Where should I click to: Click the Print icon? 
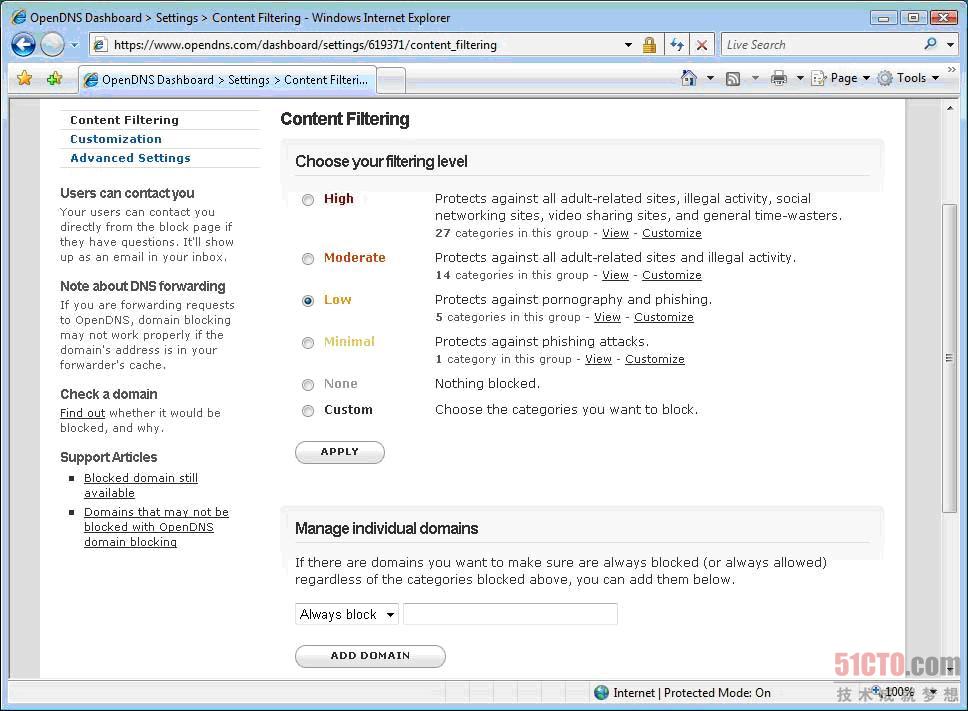pyautogui.click(x=778, y=78)
